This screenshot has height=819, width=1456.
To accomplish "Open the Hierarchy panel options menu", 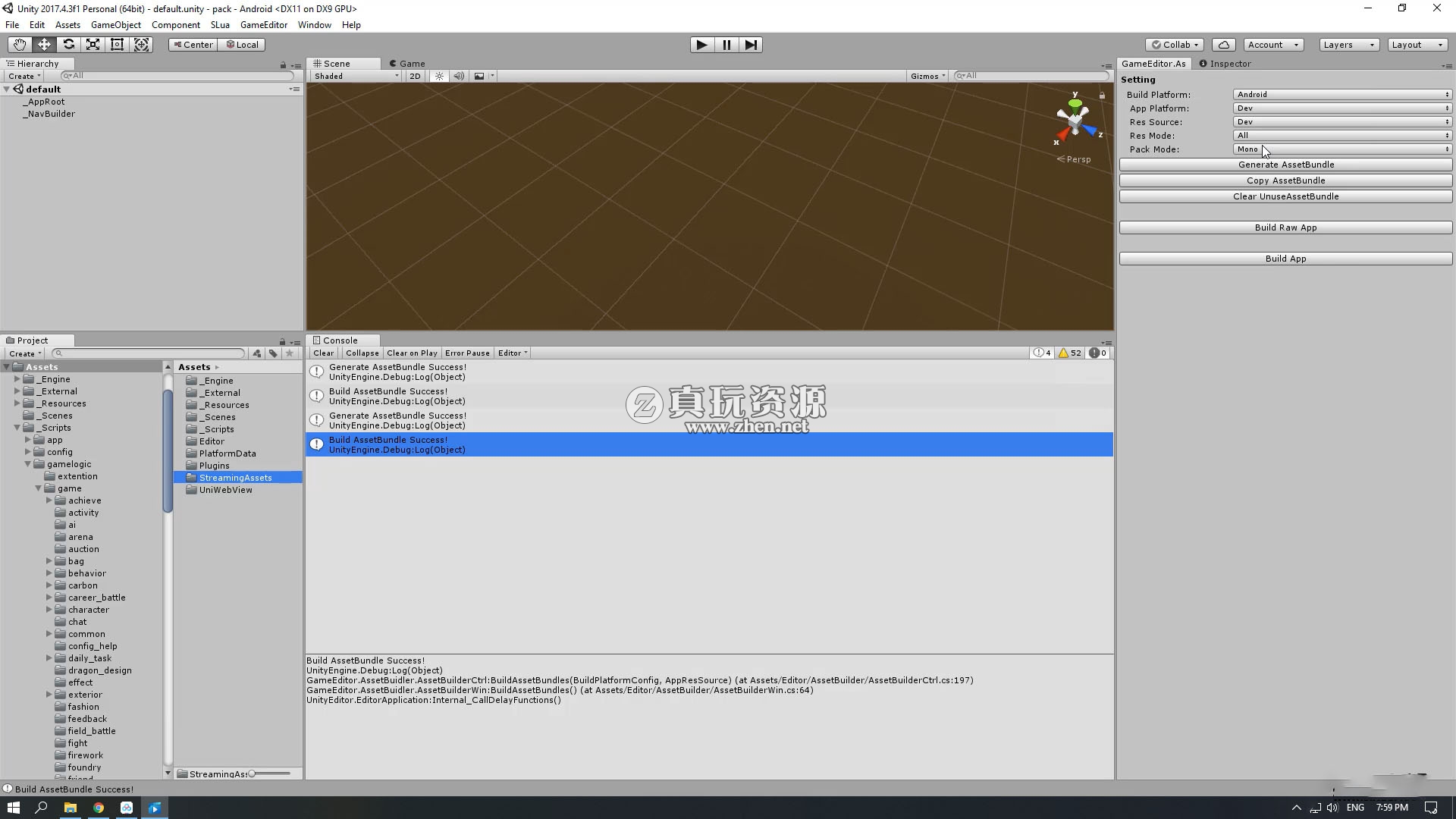I will 296,65.
